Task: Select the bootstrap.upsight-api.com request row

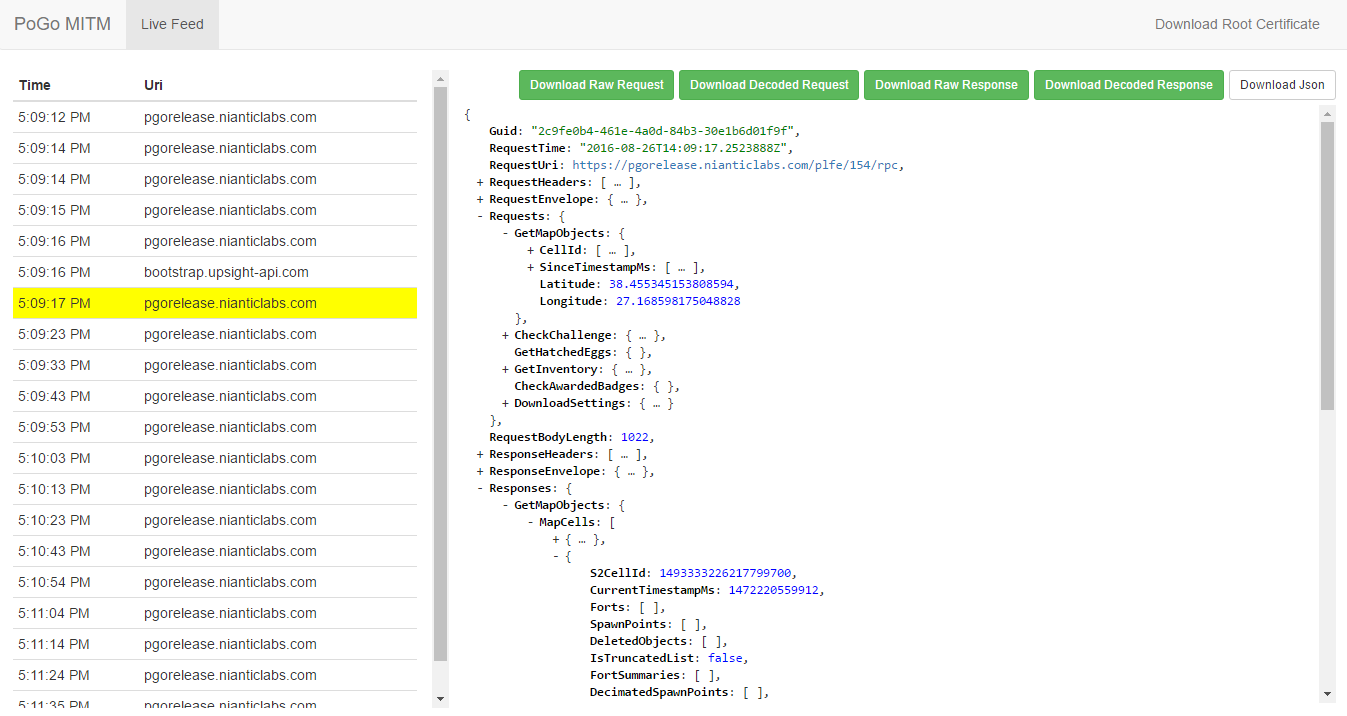Action: tap(215, 272)
